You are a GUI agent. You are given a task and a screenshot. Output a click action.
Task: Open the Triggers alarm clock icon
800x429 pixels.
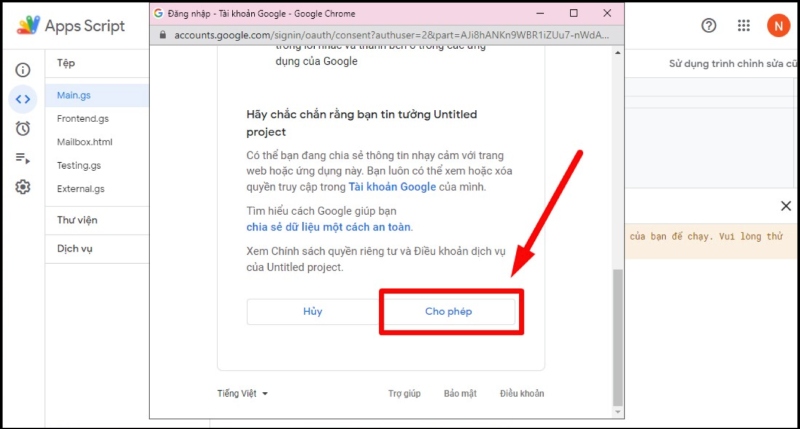click(22, 128)
